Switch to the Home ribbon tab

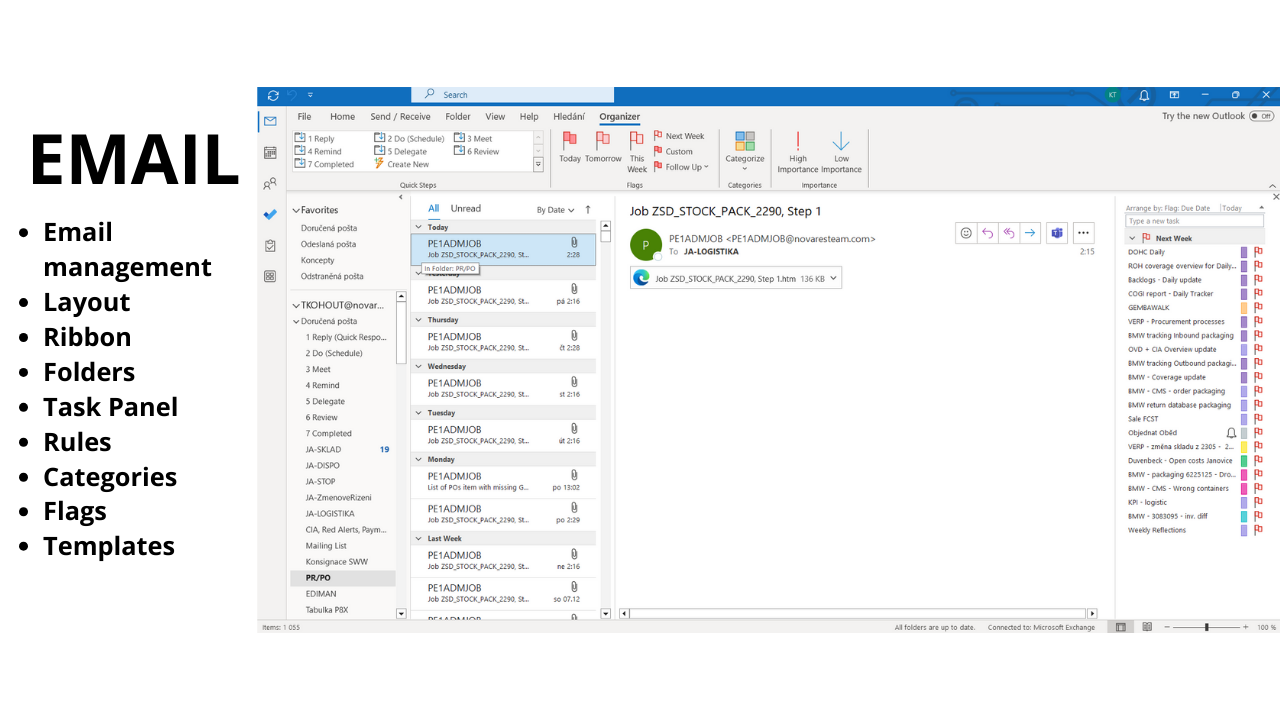(x=342, y=117)
